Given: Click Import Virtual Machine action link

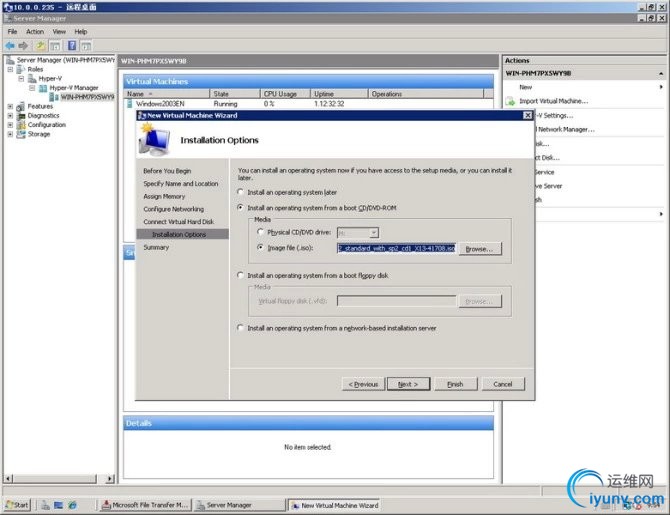Looking at the screenshot, I should click(553, 101).
